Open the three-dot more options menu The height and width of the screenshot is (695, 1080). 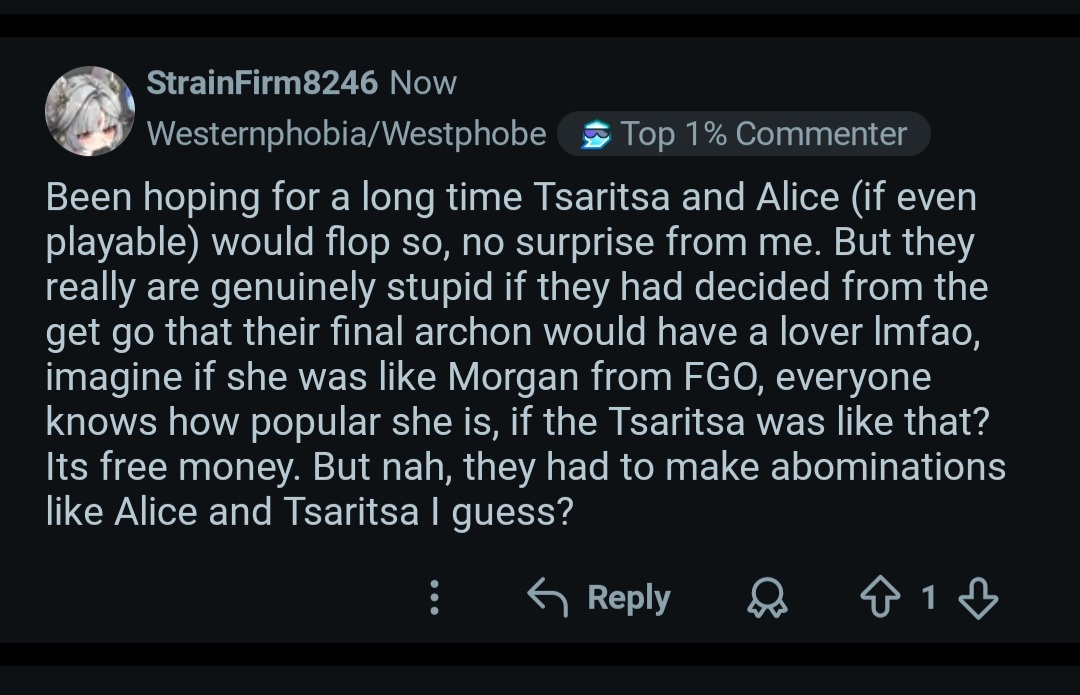[434, 597]
